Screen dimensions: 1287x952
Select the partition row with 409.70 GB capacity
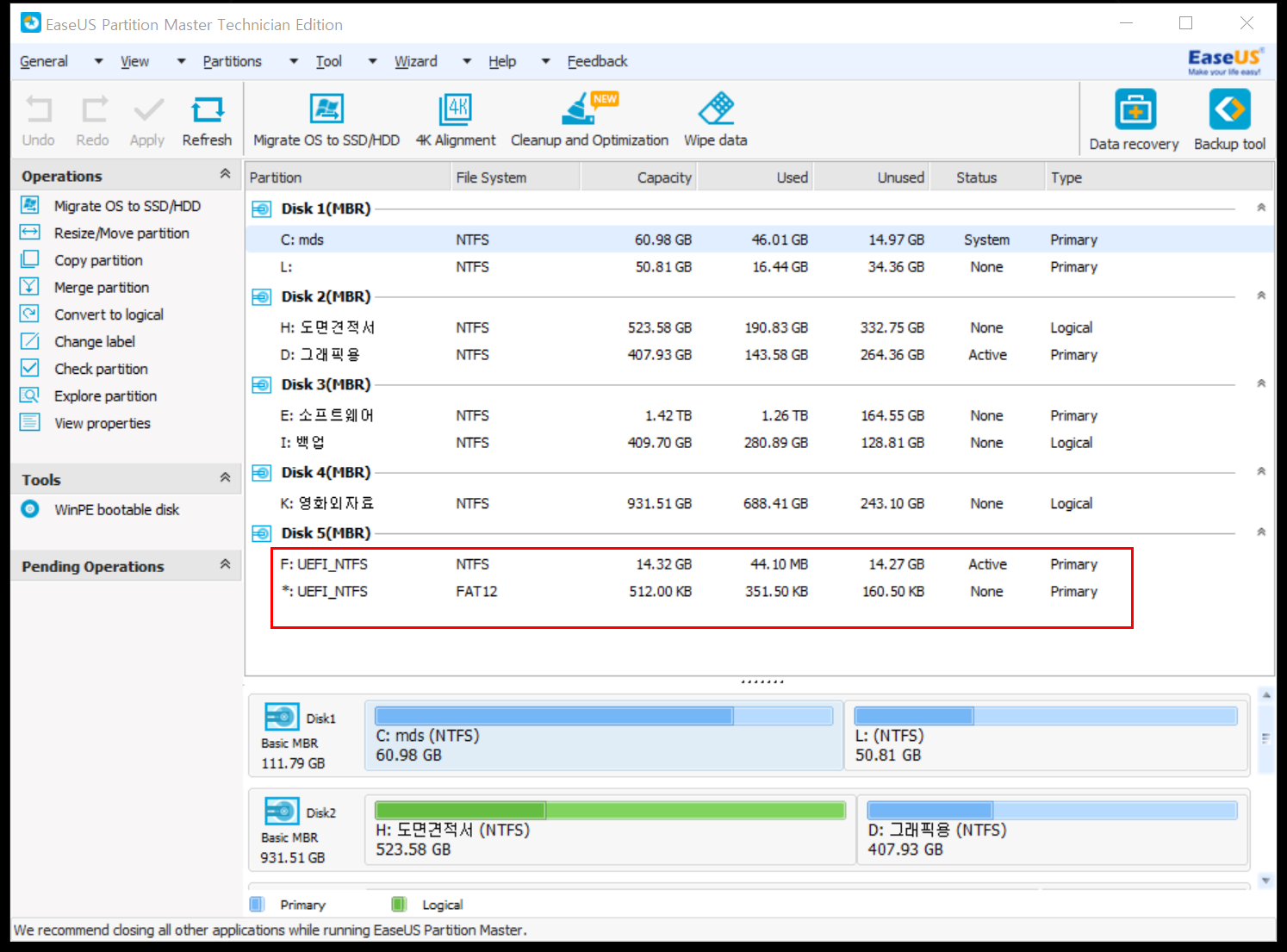pyautogui.click(x=759, y=443)
